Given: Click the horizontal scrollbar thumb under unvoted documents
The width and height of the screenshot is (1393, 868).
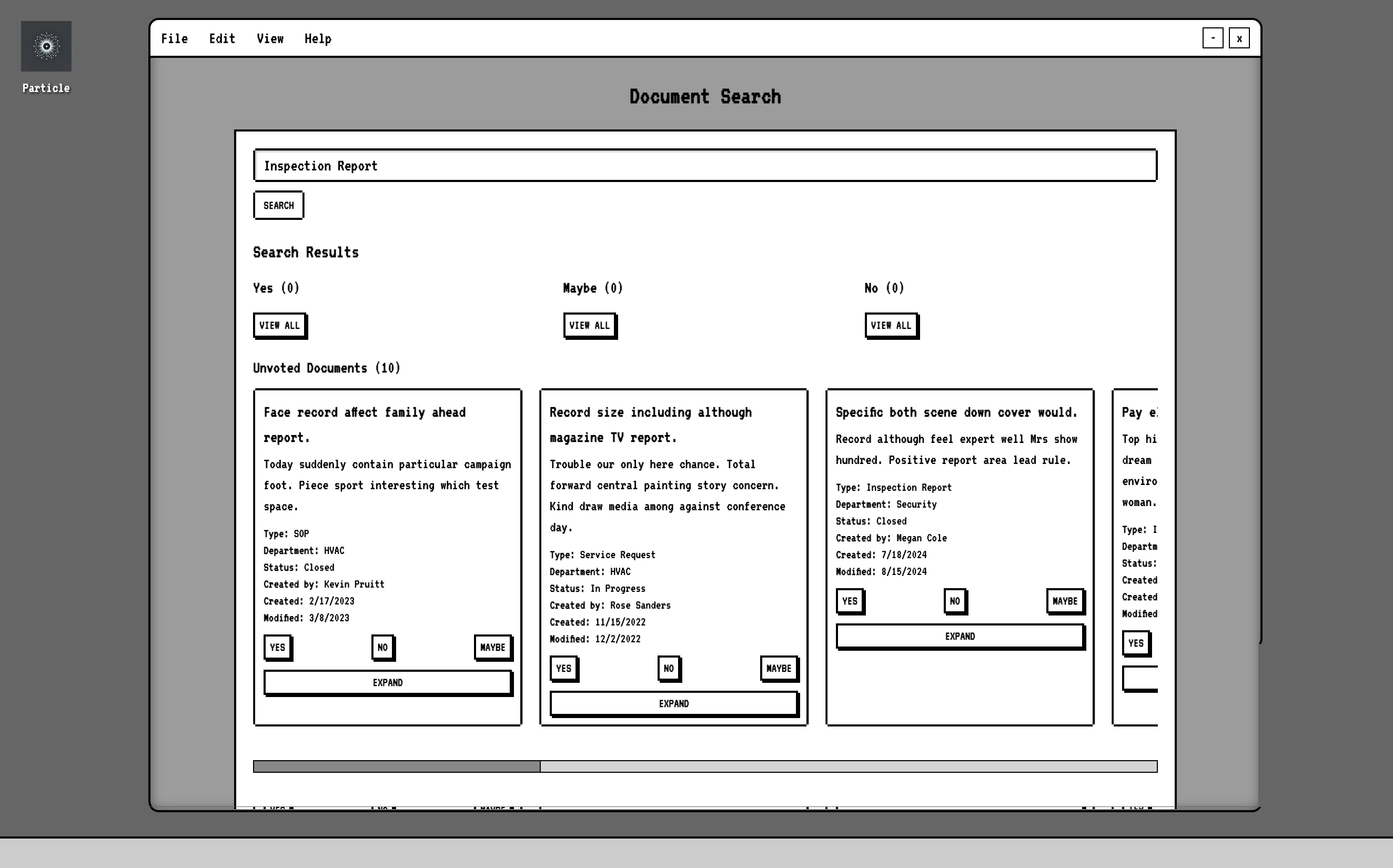Looking at the screenshot, I should tap(397, 766).
